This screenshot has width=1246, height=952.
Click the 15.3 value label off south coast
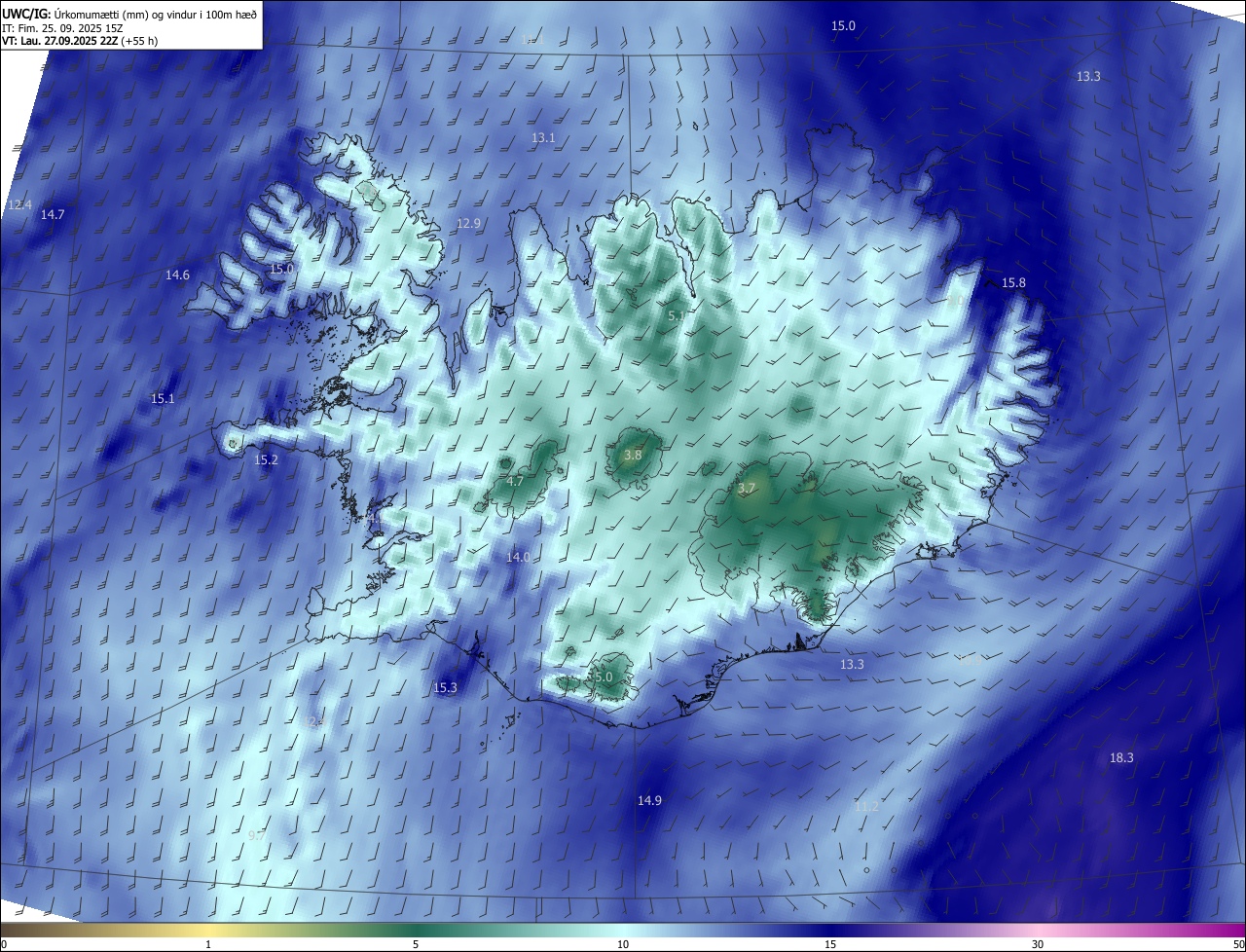point(445,688)
